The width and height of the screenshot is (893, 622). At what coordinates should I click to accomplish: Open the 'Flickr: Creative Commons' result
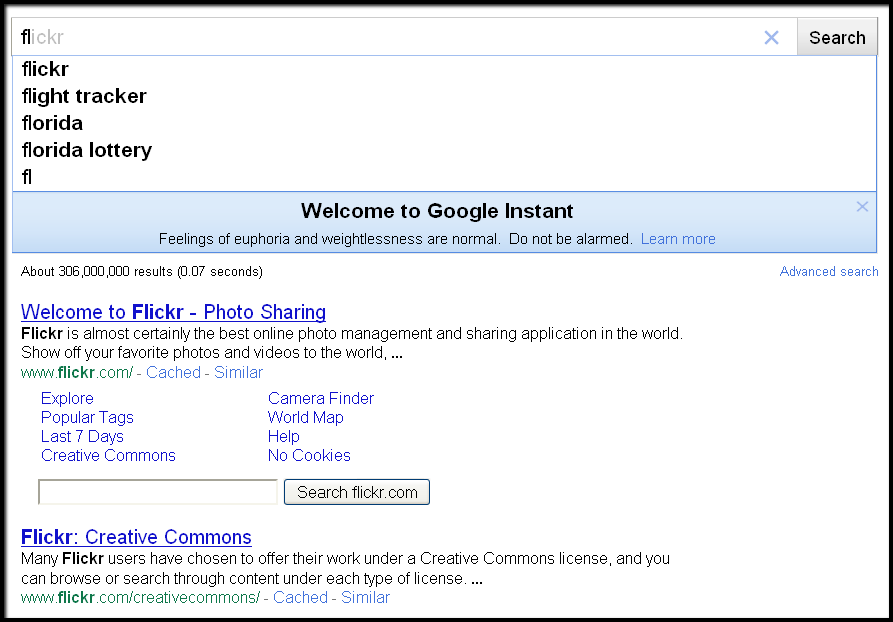pyautogui.click(x=136, y=537)
